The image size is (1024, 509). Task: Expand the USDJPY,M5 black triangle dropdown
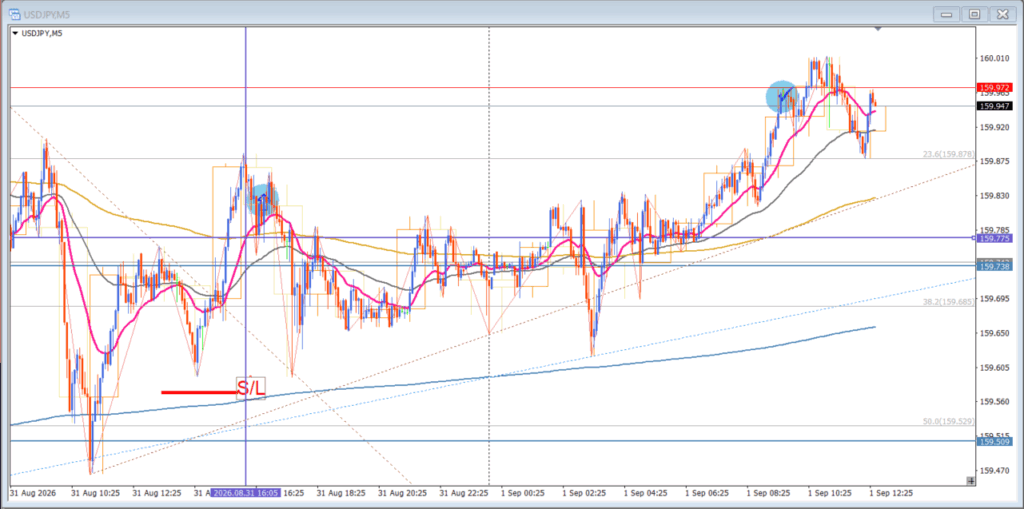click(x=15, y=33)
